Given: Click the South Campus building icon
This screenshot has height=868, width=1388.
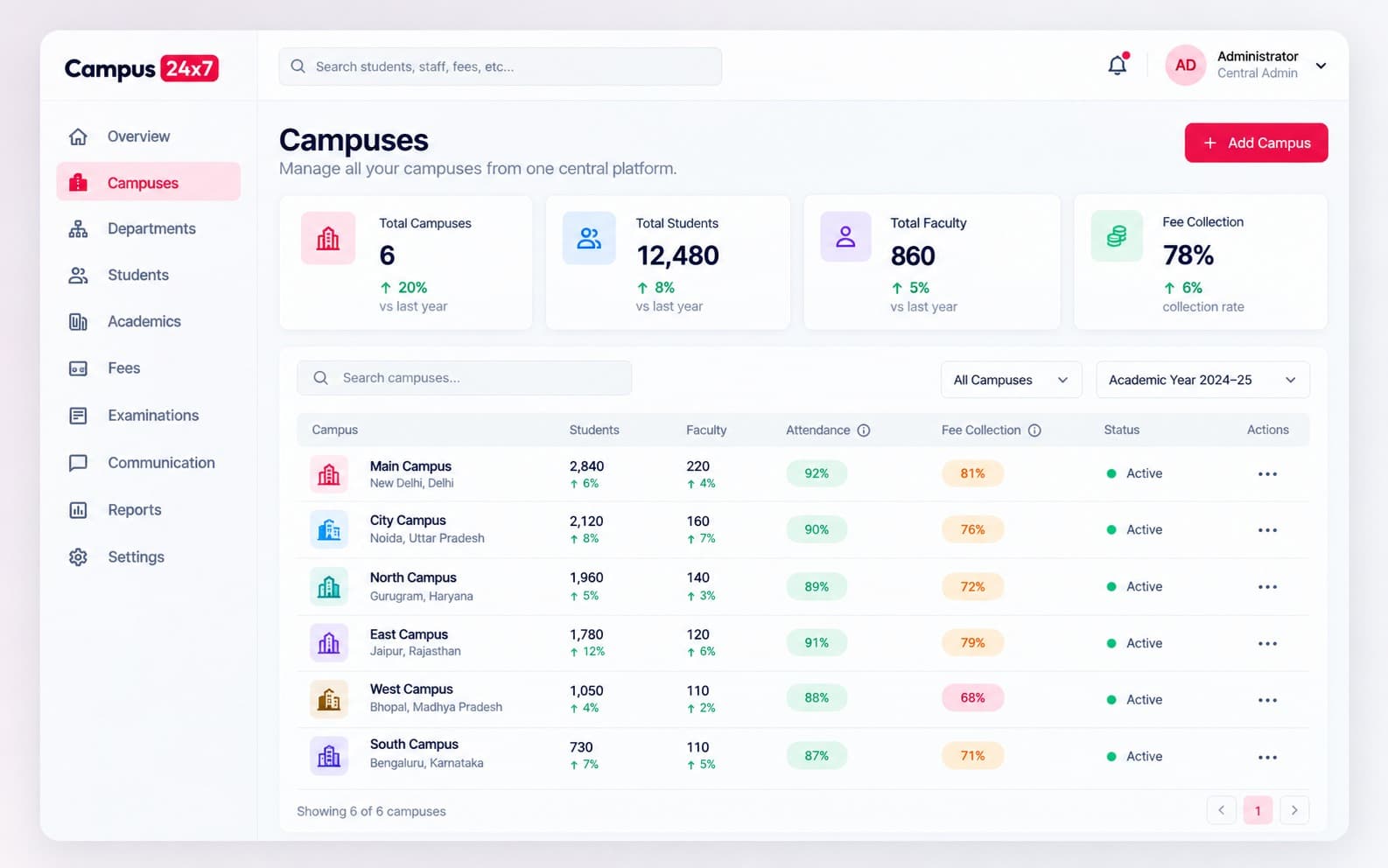Looking at the screenshot, I should [329, 756].
